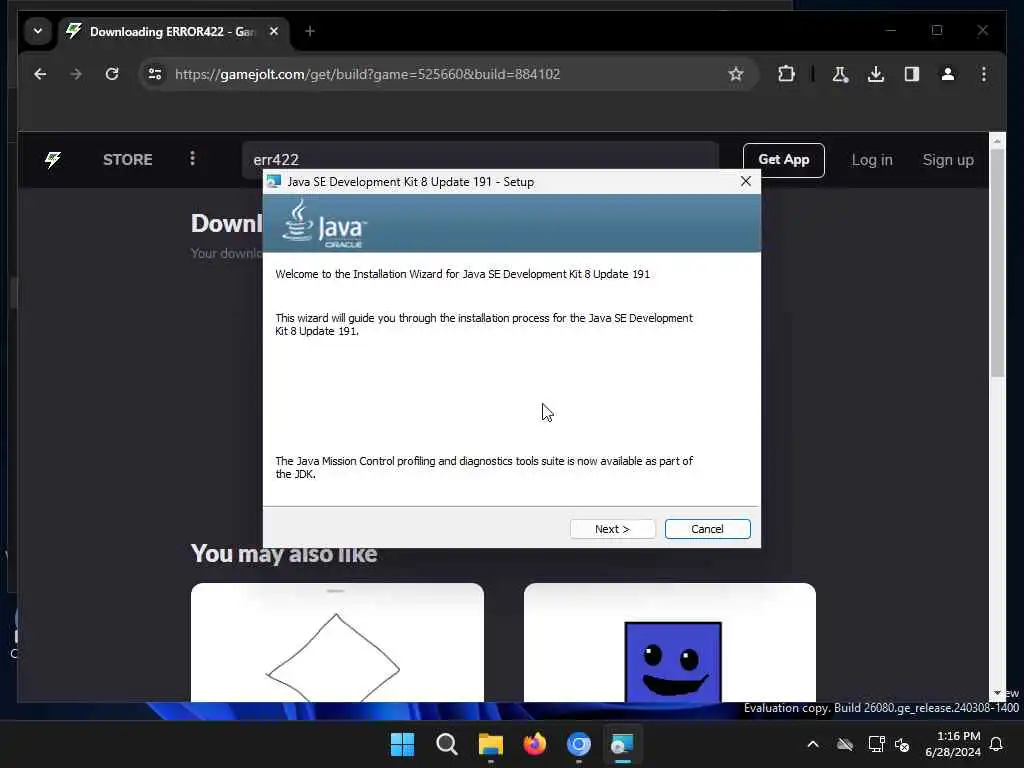Reload the gamejolt page

coord(112,74)
